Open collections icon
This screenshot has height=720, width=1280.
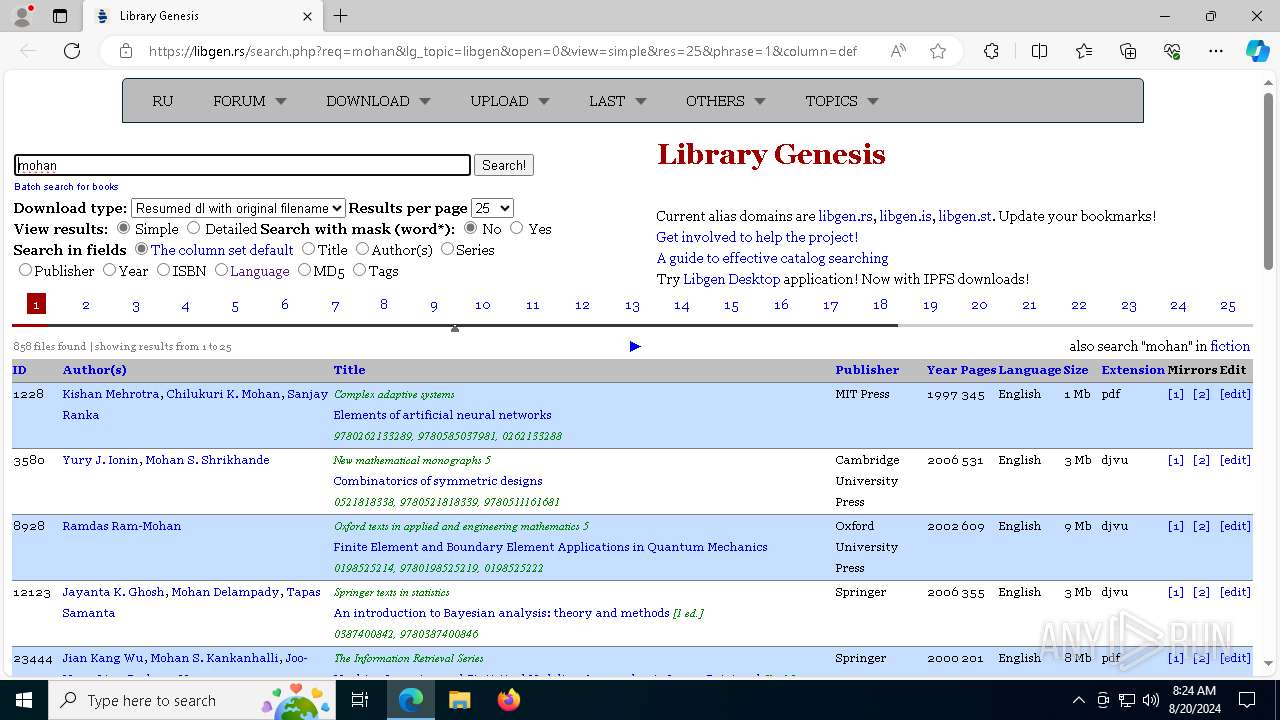(1128, 51)
